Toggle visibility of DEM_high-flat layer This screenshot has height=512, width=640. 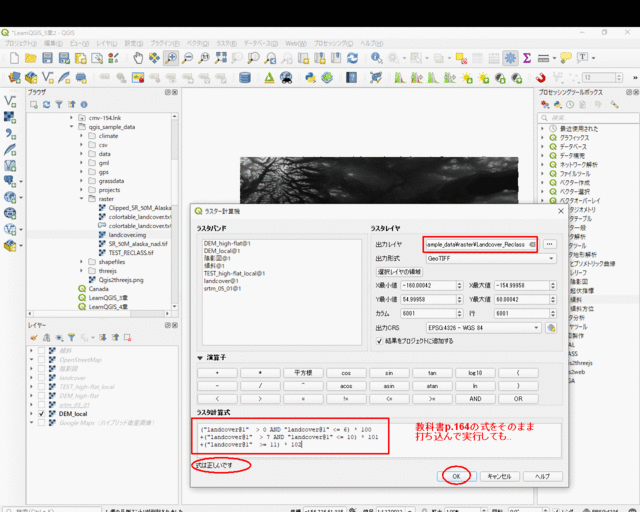[42, 396]
